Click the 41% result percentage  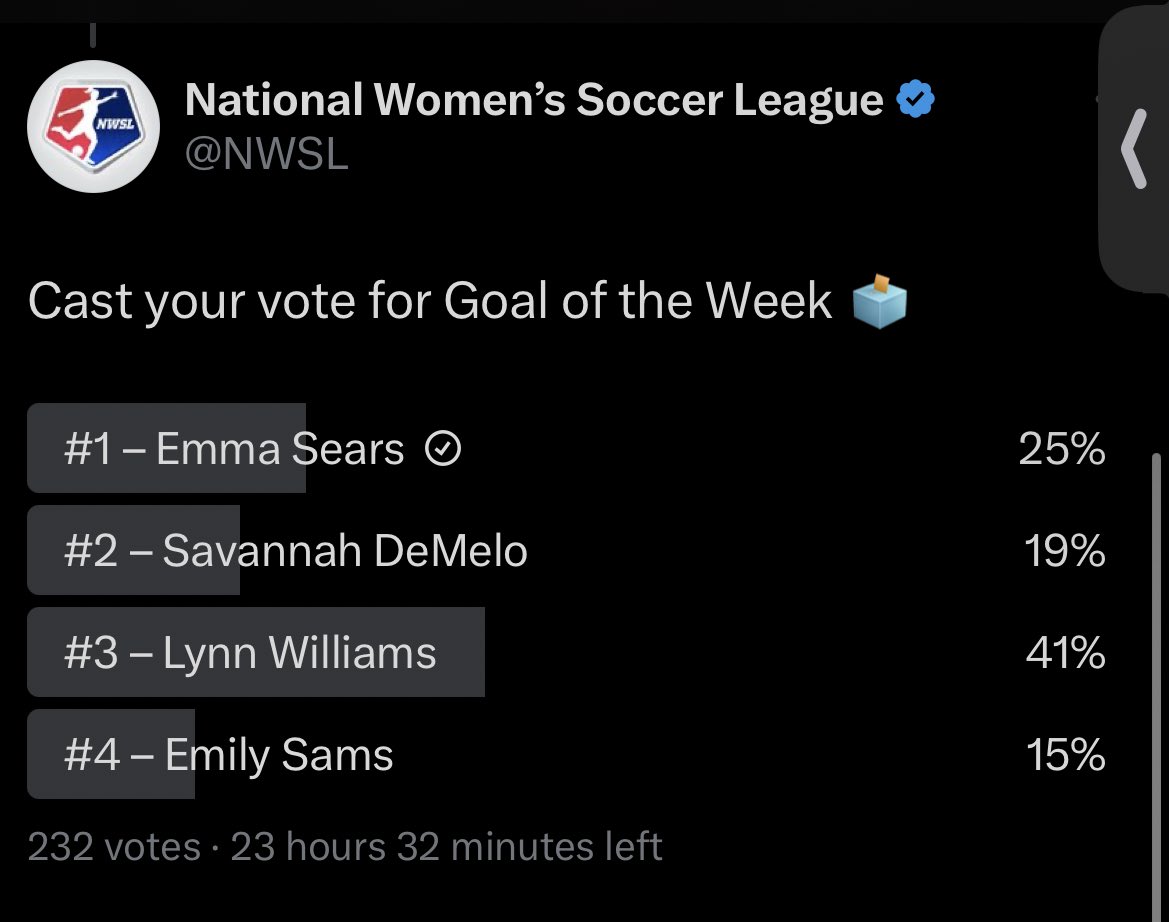(1065, 653)
